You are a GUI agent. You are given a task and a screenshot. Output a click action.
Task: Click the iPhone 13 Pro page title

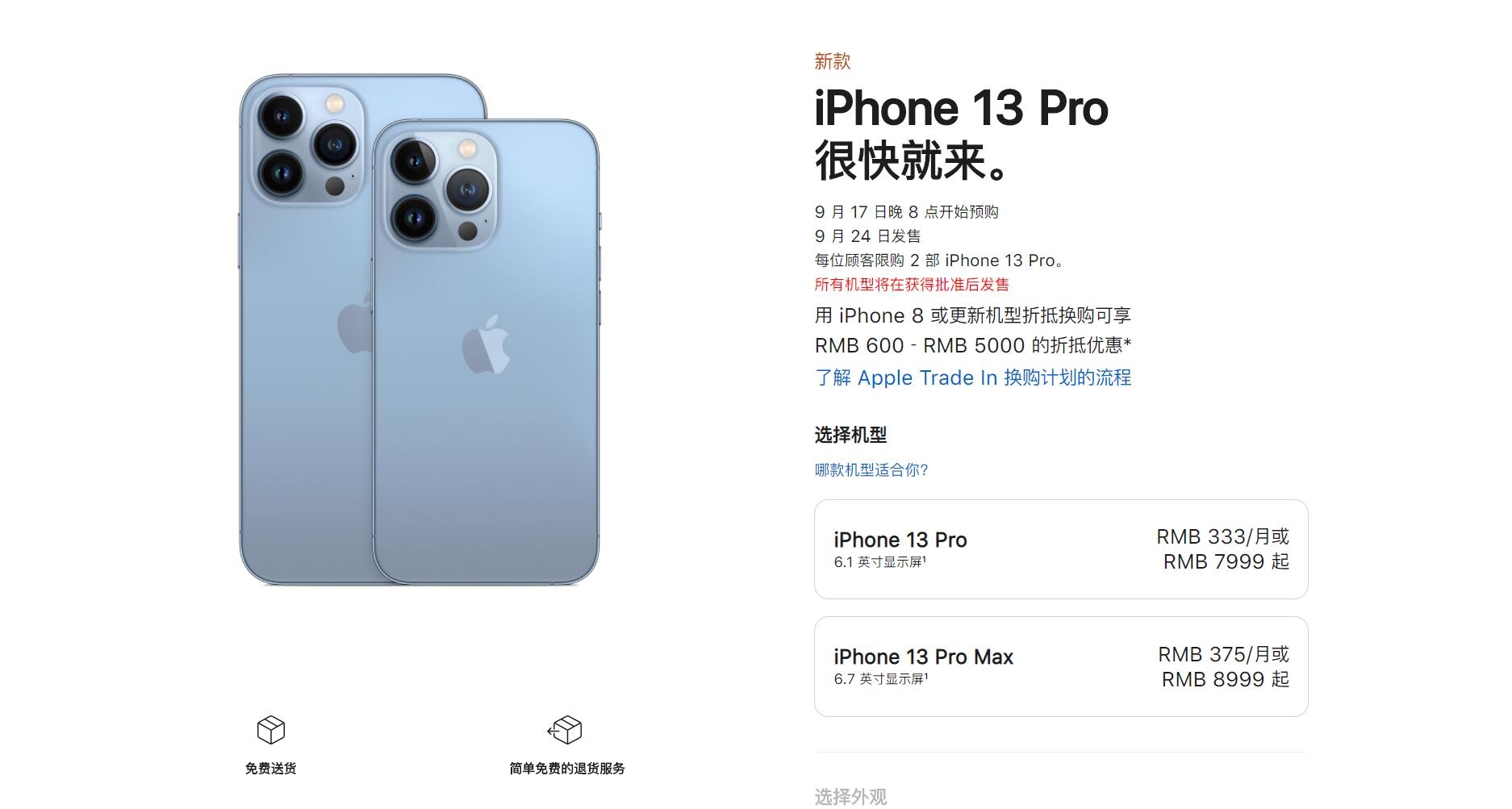[961, 108]
